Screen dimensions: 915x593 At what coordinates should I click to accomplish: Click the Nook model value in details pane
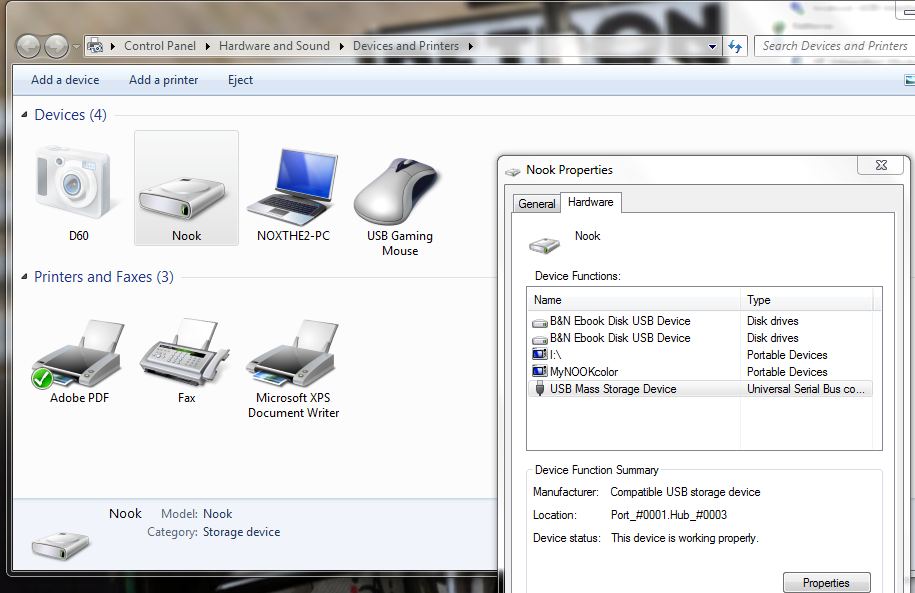(218, 514)
